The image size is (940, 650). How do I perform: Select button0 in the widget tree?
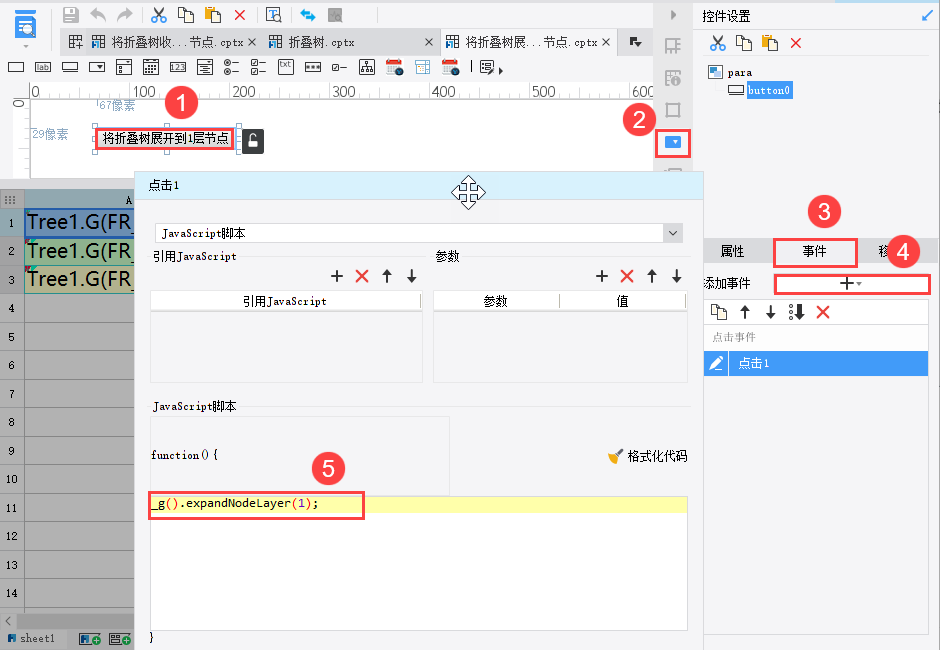pos(769,91)
